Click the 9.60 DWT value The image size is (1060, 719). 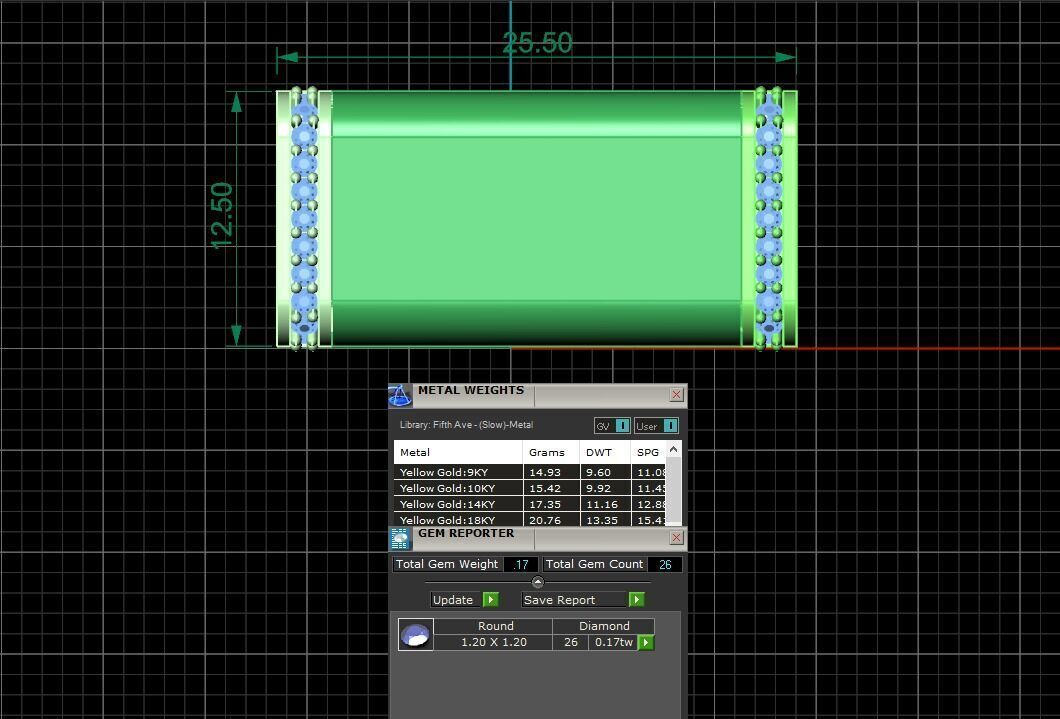[598, 472]
